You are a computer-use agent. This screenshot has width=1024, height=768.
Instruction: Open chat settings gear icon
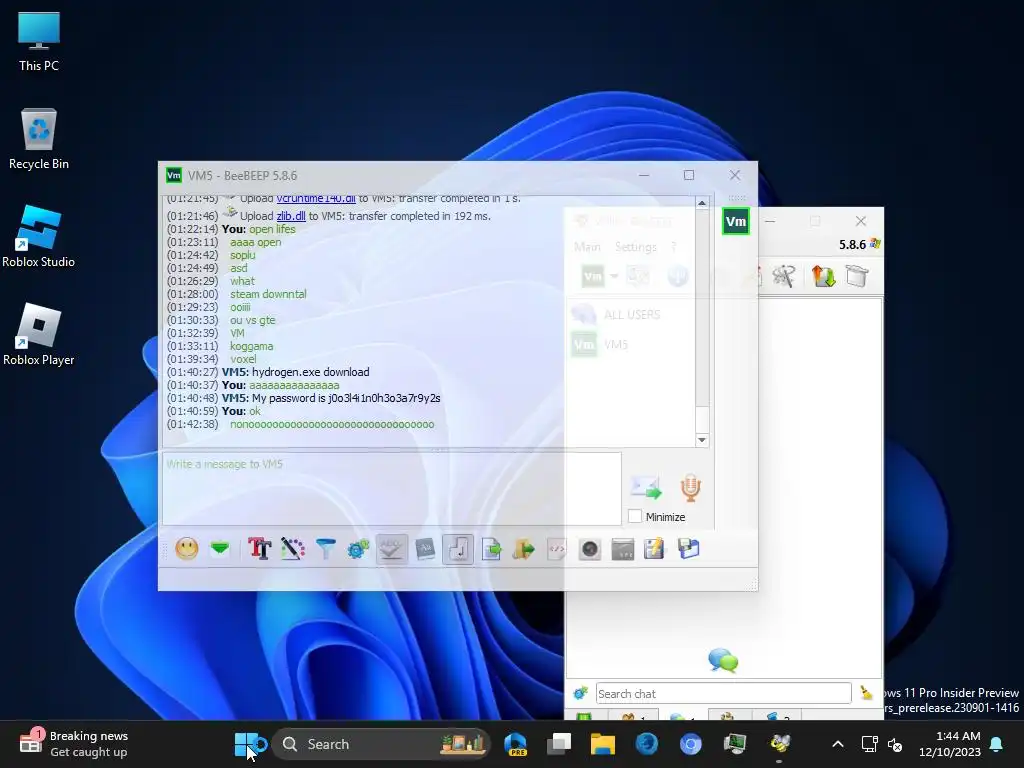click(x=358, y=549)
